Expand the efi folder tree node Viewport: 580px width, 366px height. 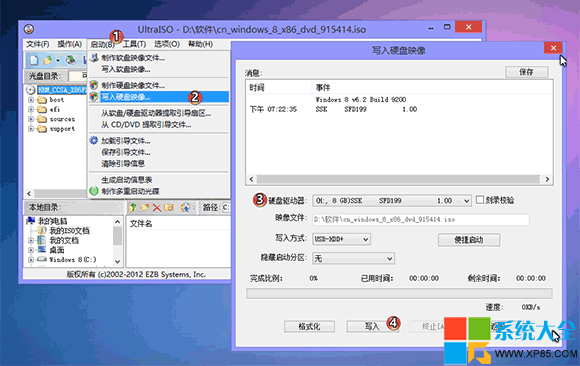[31, 110]
